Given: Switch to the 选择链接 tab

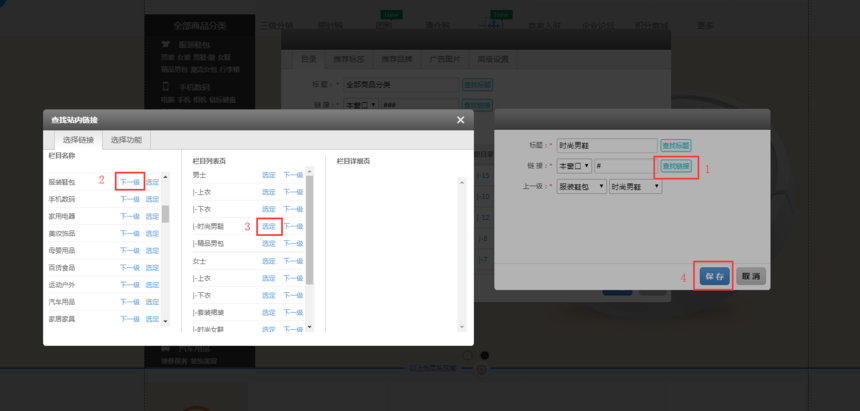Looking at the screenshot, I should click(78, 139).
